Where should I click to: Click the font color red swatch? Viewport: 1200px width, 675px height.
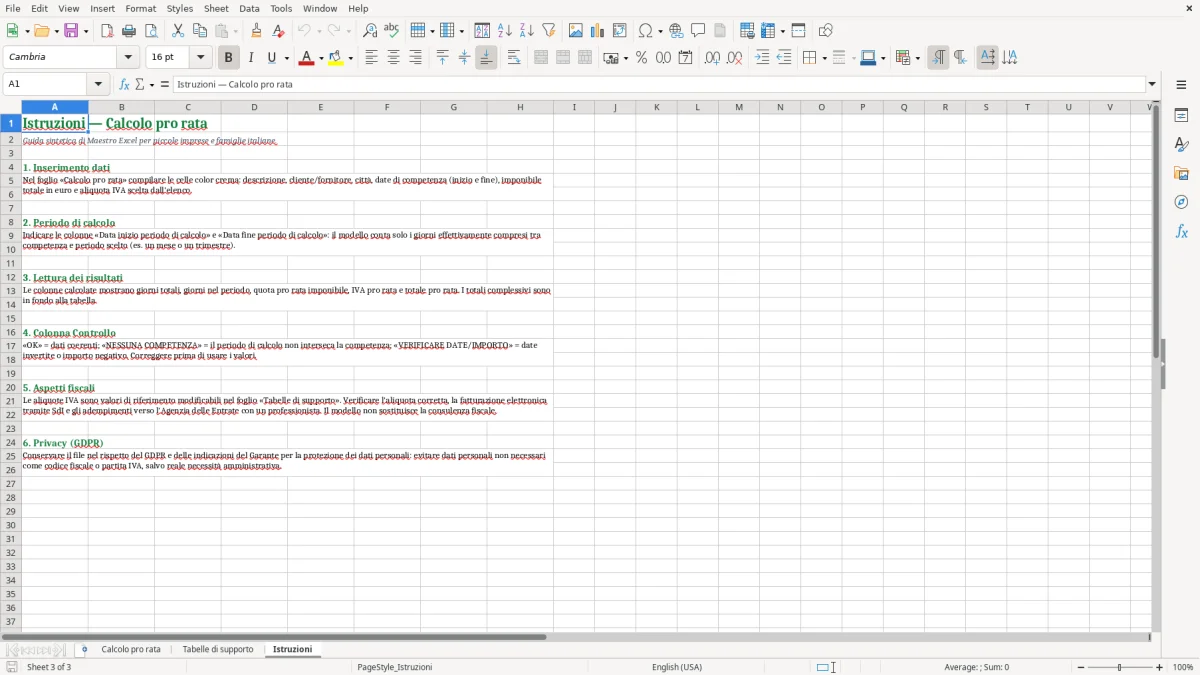tap(306, 58)
